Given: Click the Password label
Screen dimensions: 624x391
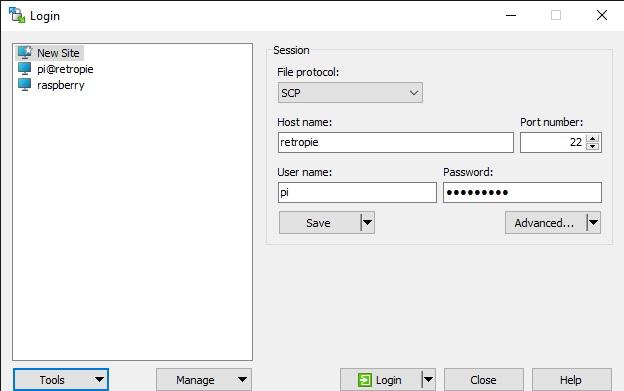Looking at the screenshot, I should point(468,172).
